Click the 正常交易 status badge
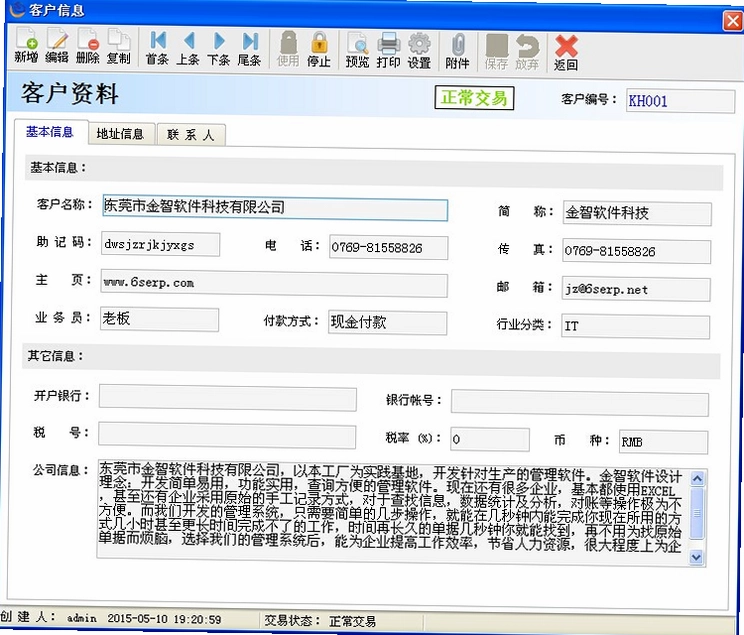 tap(474, 98)
